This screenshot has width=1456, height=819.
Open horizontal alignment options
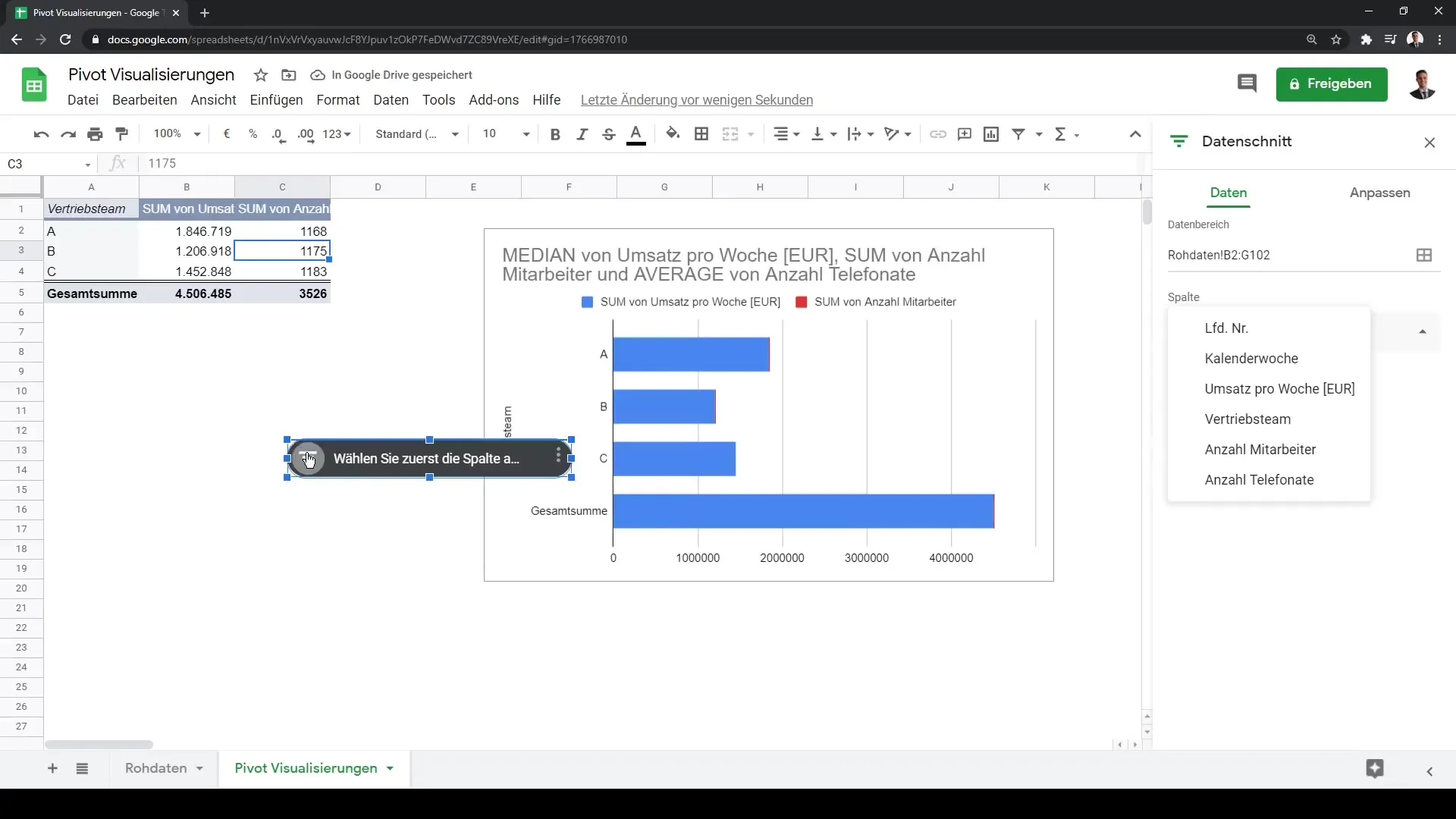[786, 134]
